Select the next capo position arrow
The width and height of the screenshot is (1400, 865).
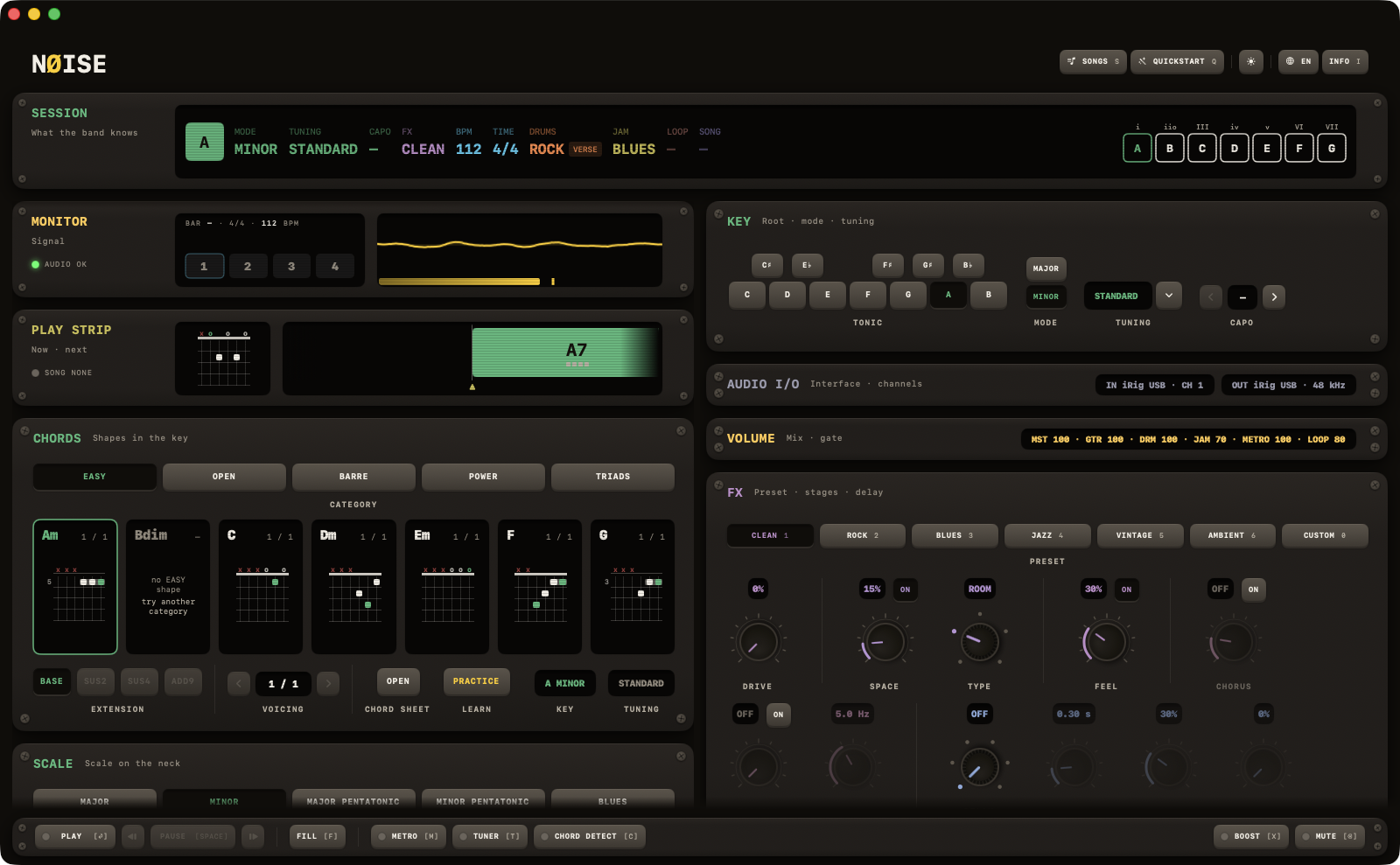coord(1274,296)
